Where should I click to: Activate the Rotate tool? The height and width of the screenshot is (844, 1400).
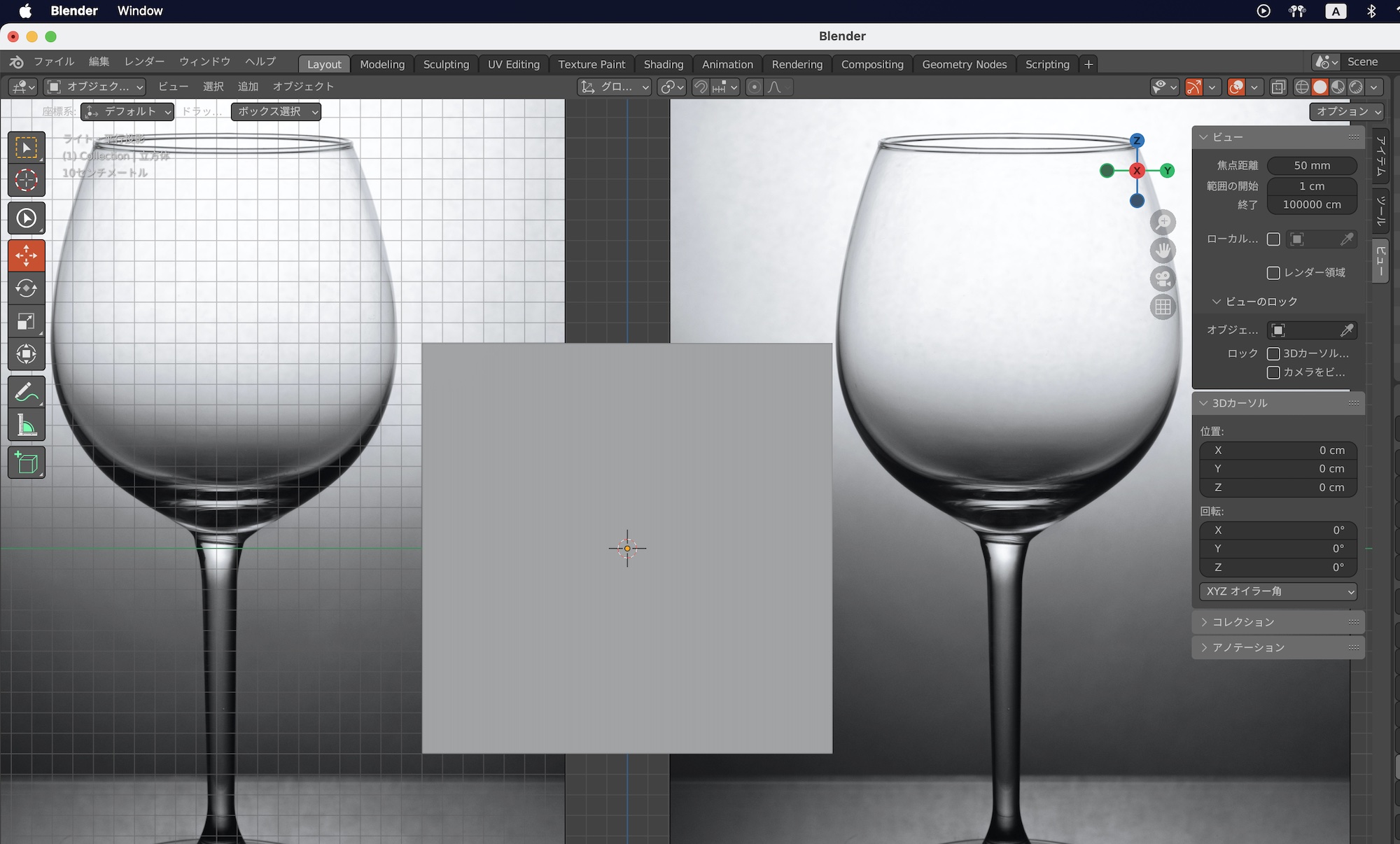[27, 288]
